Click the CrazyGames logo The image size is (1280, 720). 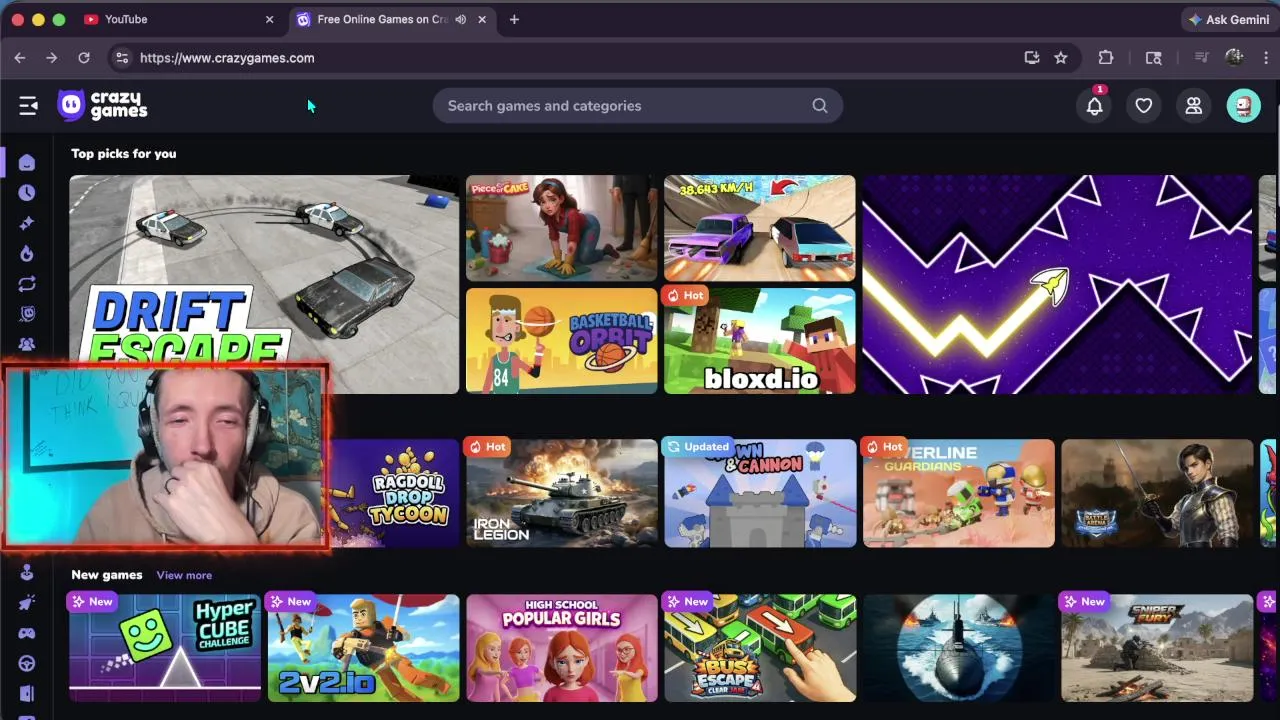102,105
